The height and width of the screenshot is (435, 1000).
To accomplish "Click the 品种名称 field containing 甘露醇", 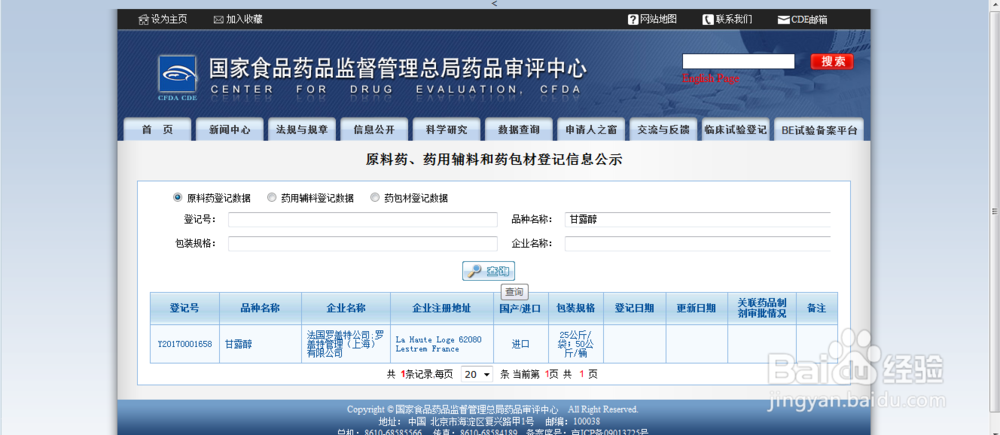I will click(698, 219).
